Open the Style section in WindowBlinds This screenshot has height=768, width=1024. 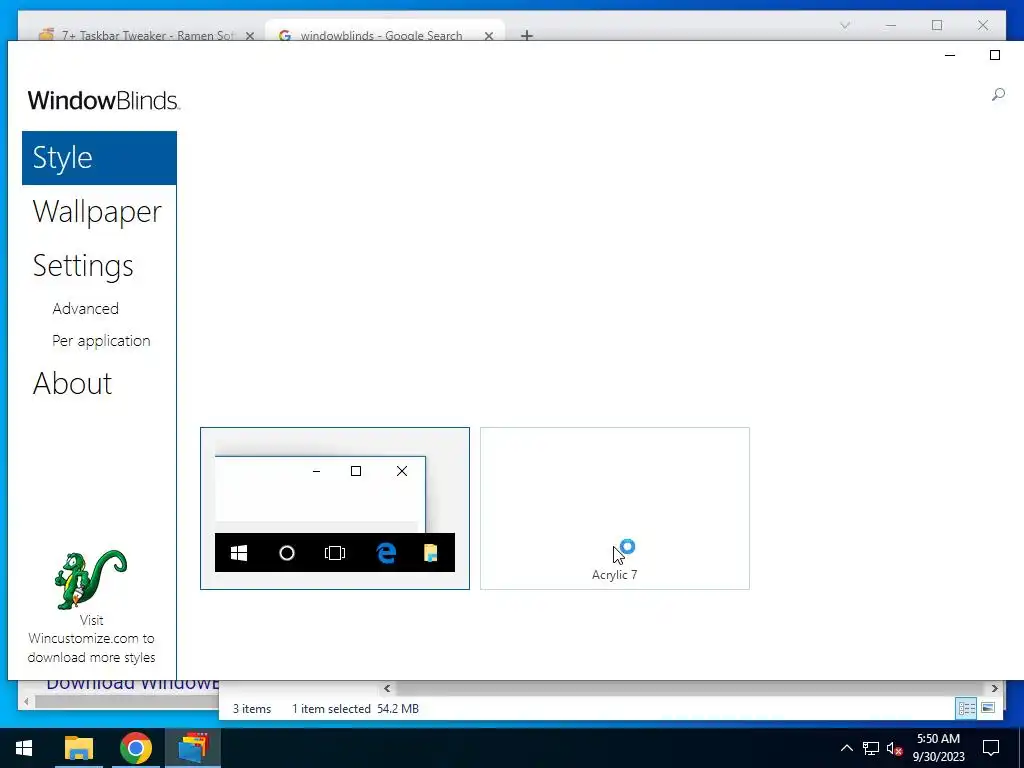pyautogui.click(x=99, y=158)
